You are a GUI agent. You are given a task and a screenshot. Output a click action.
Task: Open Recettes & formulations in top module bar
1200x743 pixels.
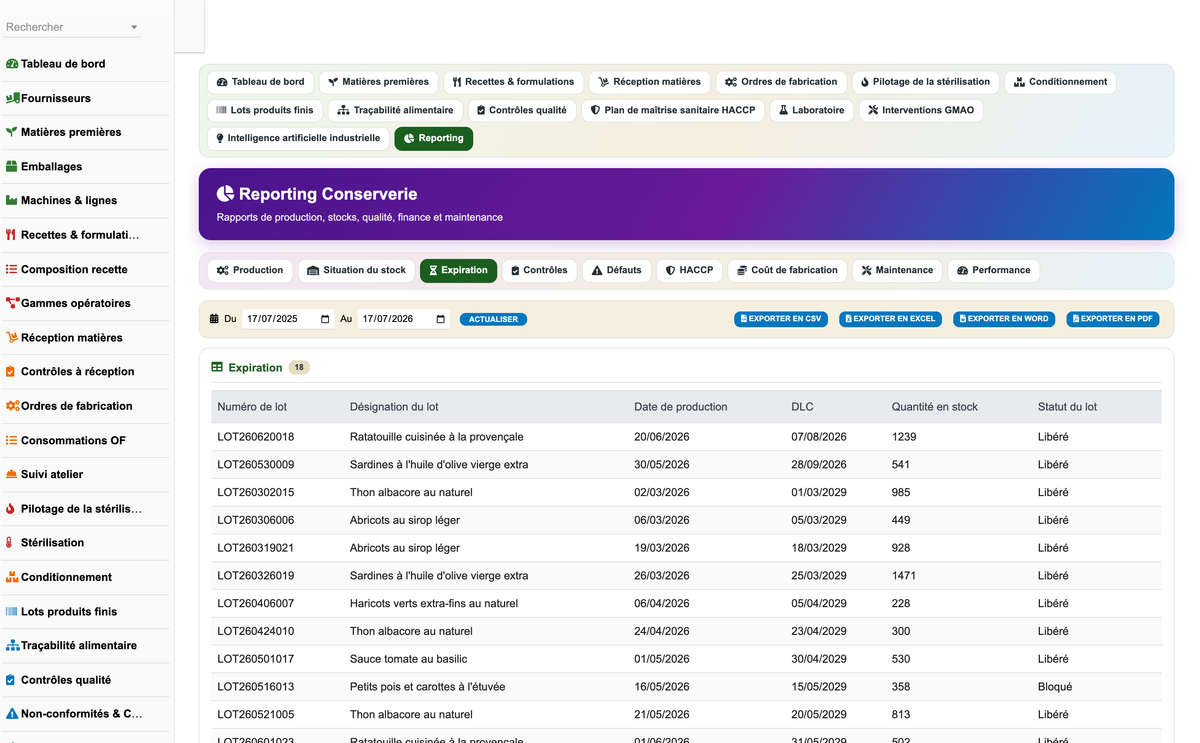513,82
